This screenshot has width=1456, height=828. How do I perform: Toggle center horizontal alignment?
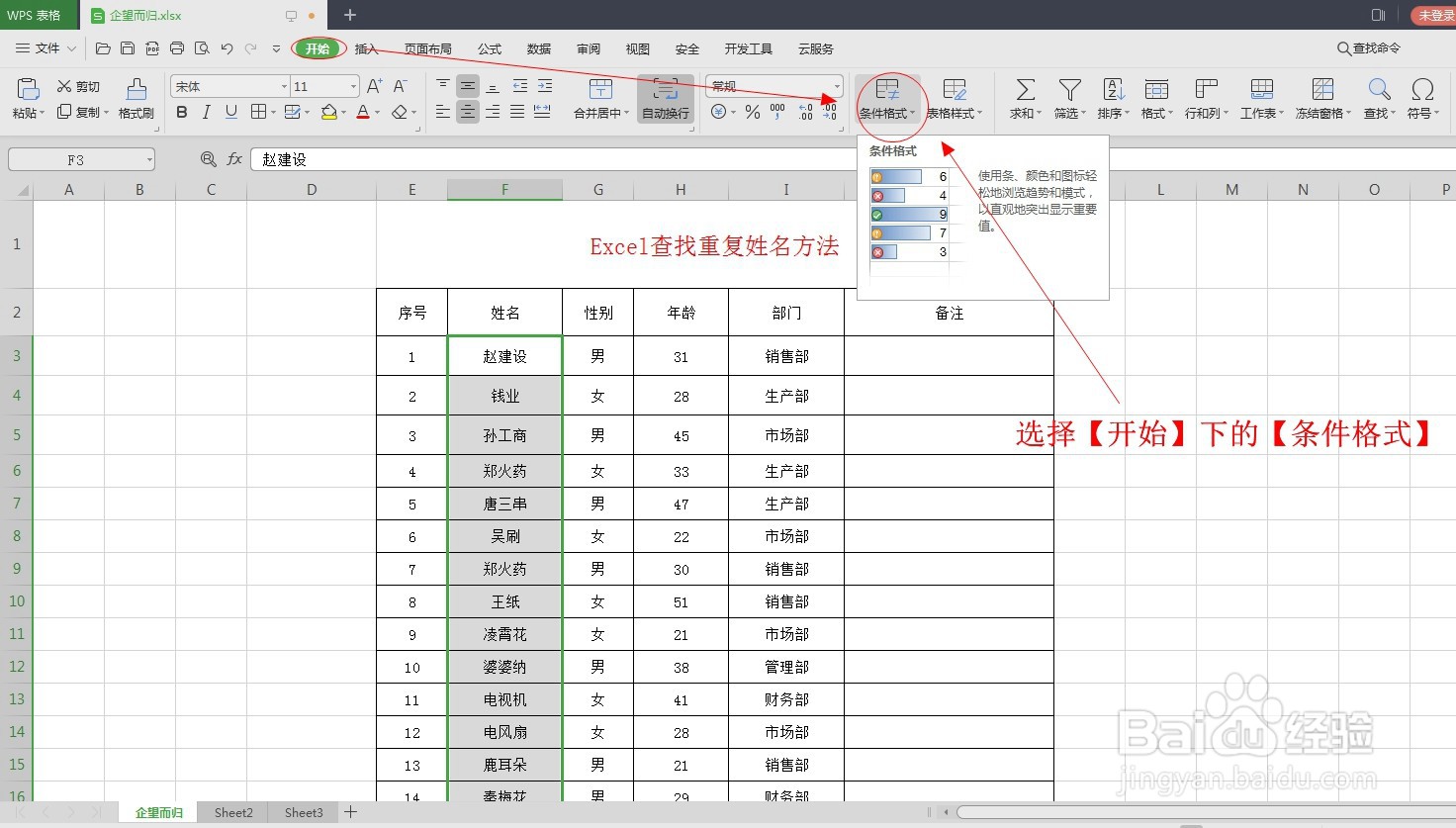coord(468,112)
